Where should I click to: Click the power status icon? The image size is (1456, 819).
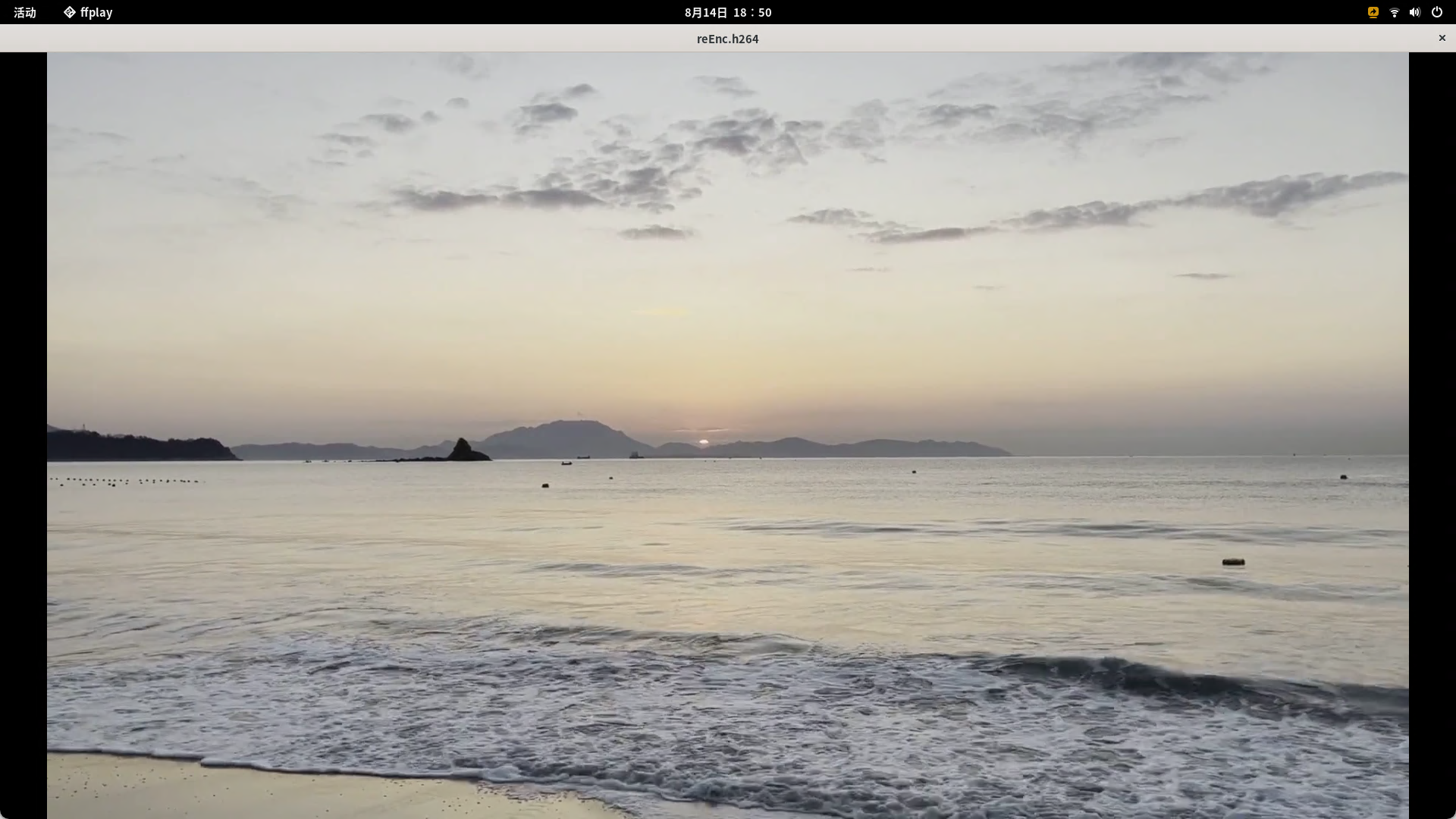click(1436, 12)
